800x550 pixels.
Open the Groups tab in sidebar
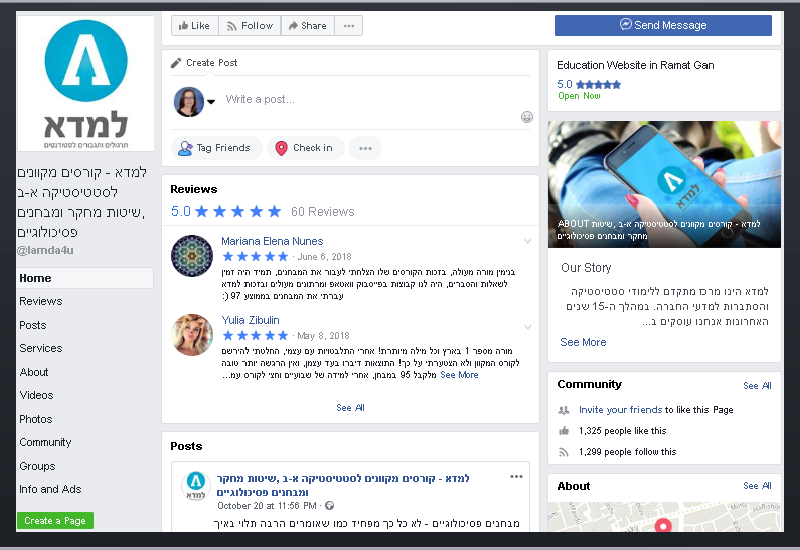point(37,466)
